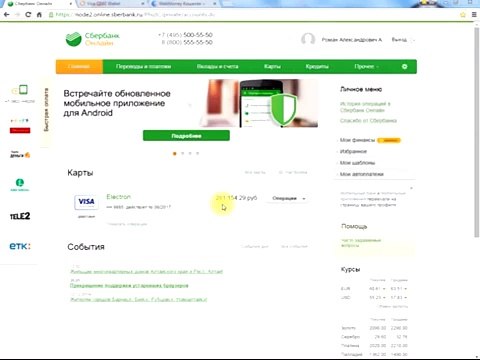
Task: Select the third banner slide dot
Action: click(190, 153)
